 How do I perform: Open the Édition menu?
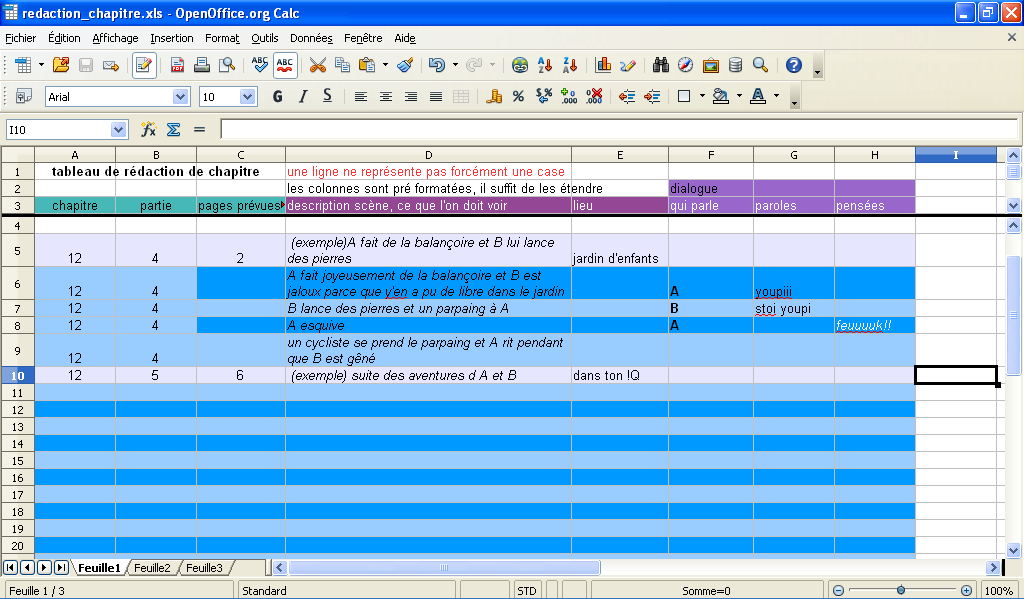coord(64,38)
